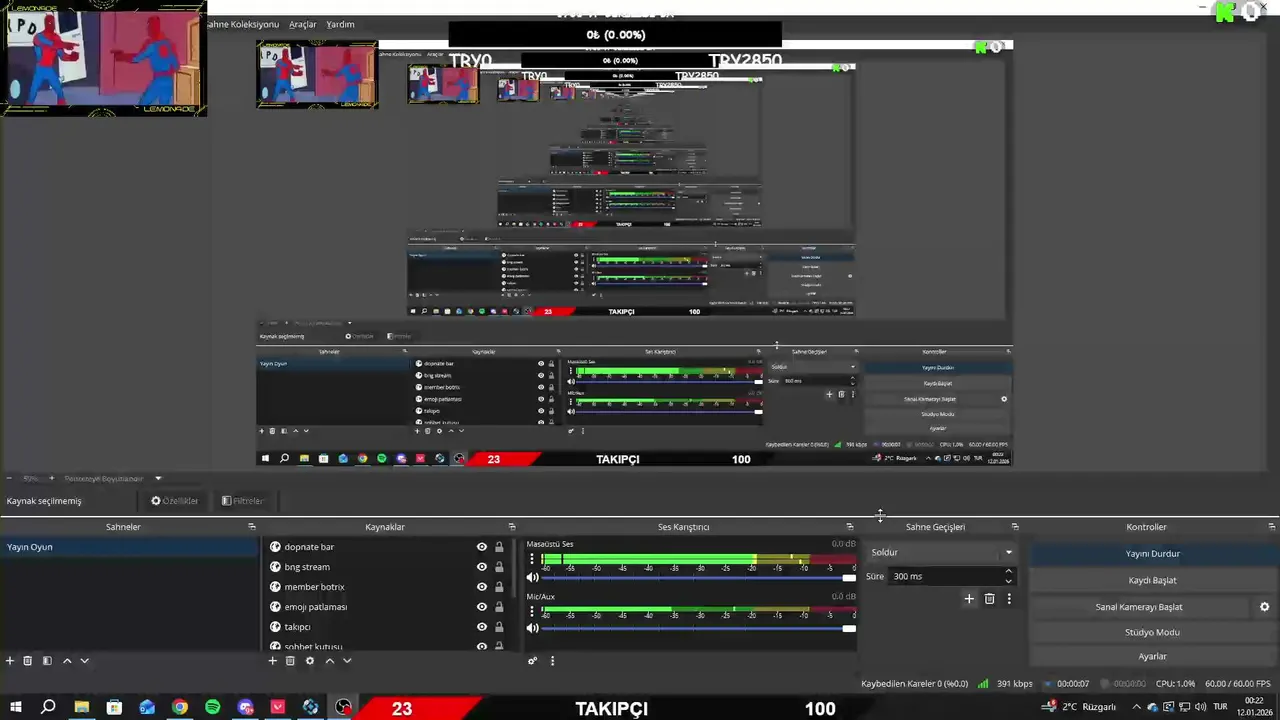Open transition properties three-dot icon
The image size is (1280, 720).
point(1009,599)
